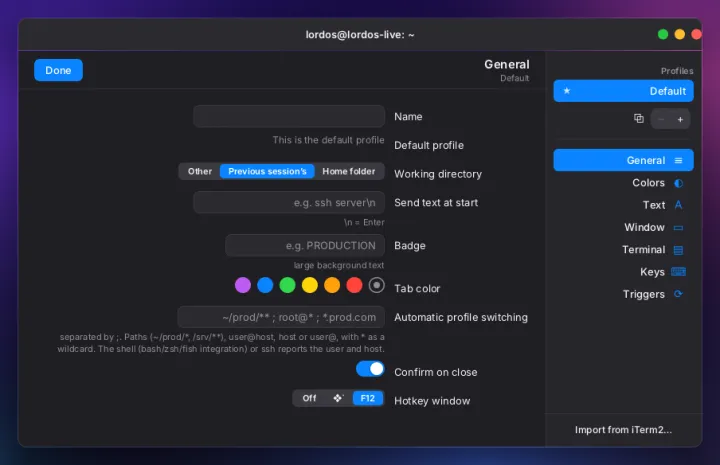Choose the red tab color

[x=354, y=285]
